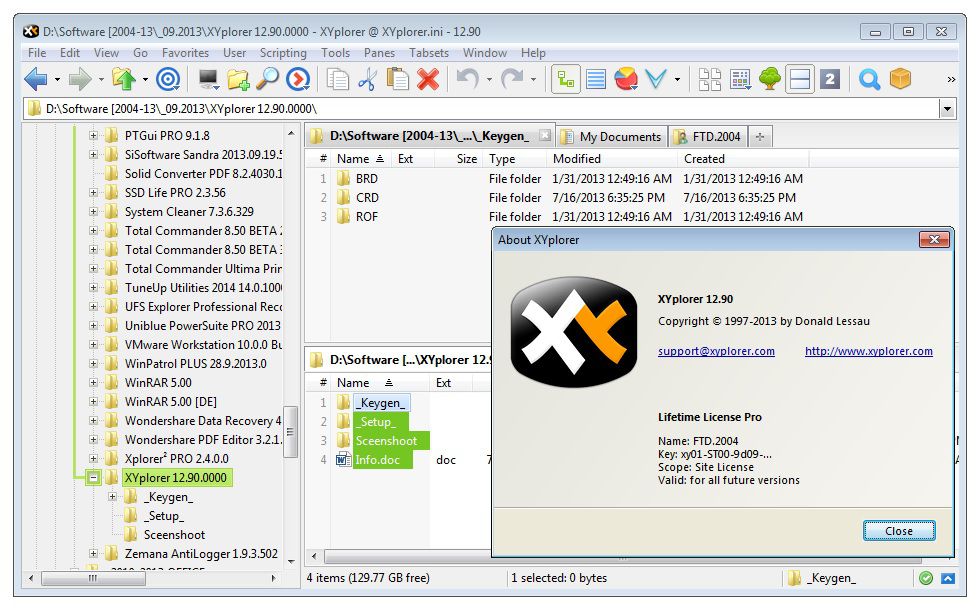Open the Favorites menu
The height and width of the screenshot is (609, 978).
coord(185,53)
